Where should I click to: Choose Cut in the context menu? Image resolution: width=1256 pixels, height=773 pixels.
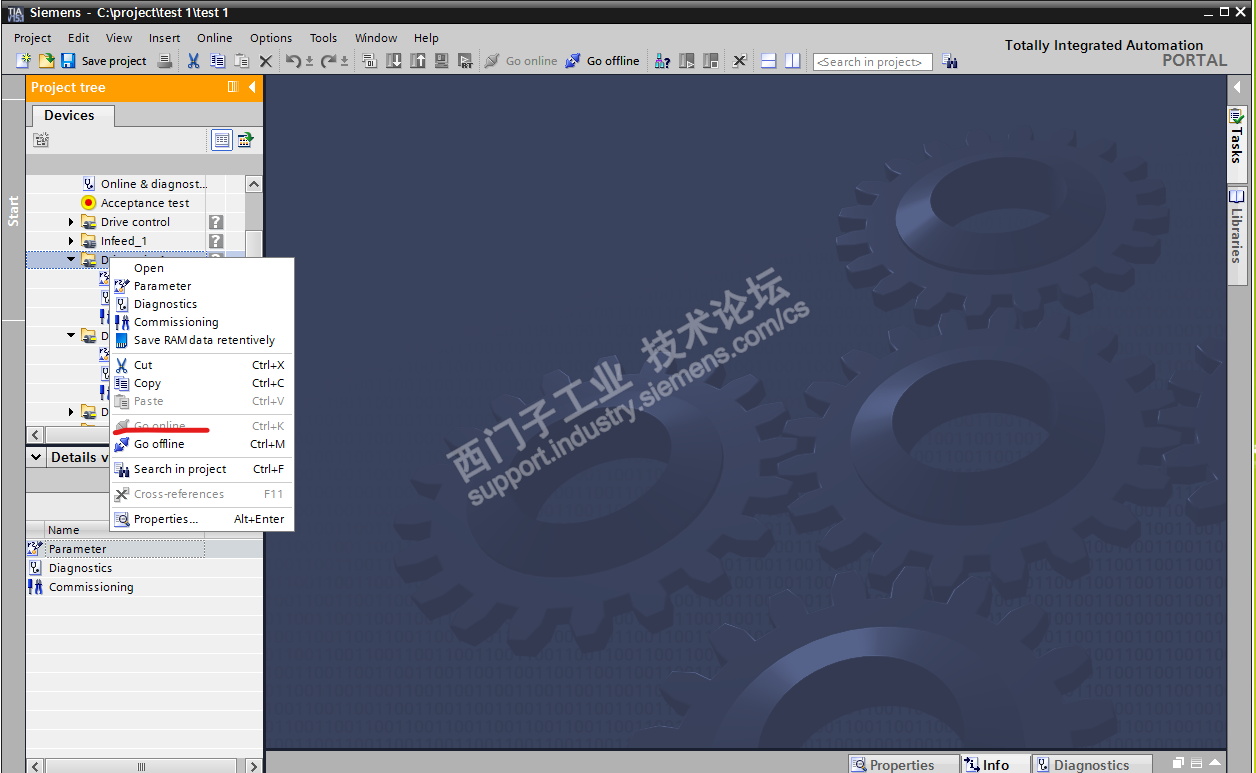[x=201, y=365]
